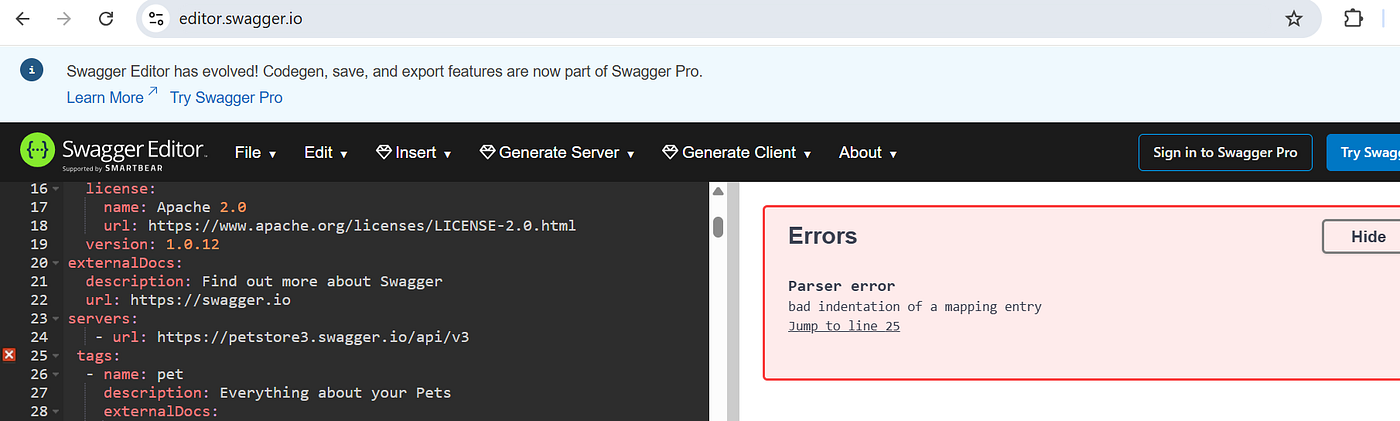
Task: Click the diamond icon beside Generate Server
Action: [x=487, y=152]
